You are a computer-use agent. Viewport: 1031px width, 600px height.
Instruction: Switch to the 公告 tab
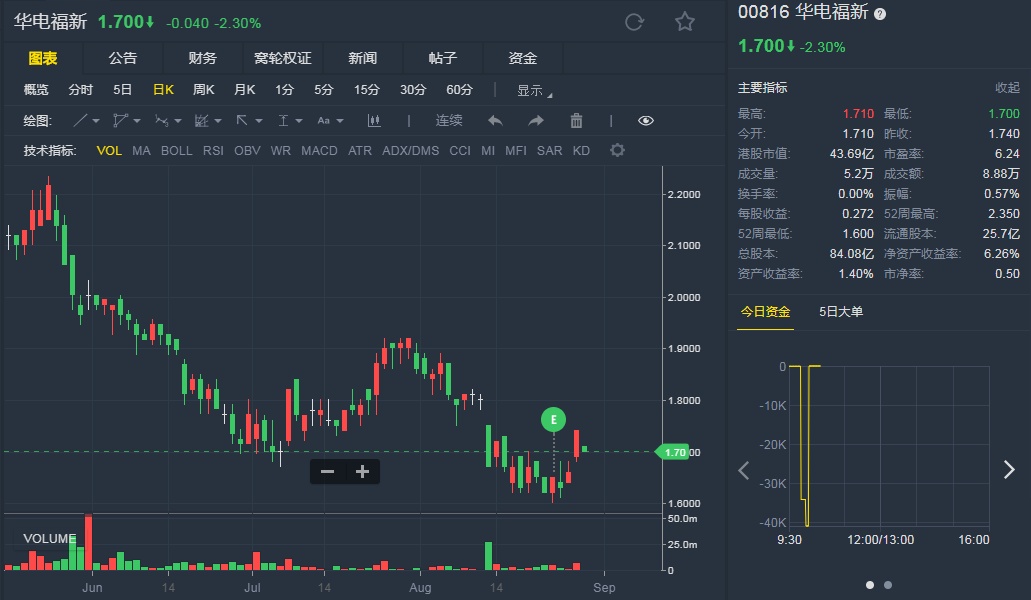[x=122, y=58]
